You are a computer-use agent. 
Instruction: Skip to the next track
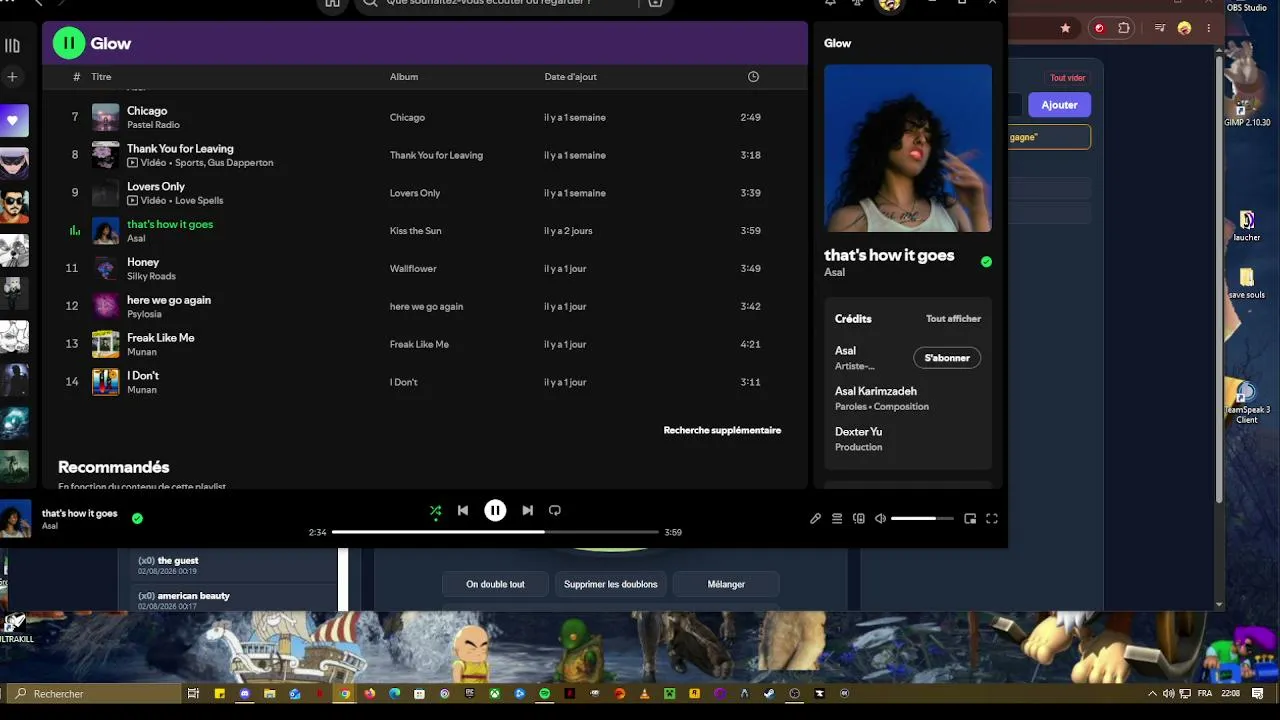(527, 510)
